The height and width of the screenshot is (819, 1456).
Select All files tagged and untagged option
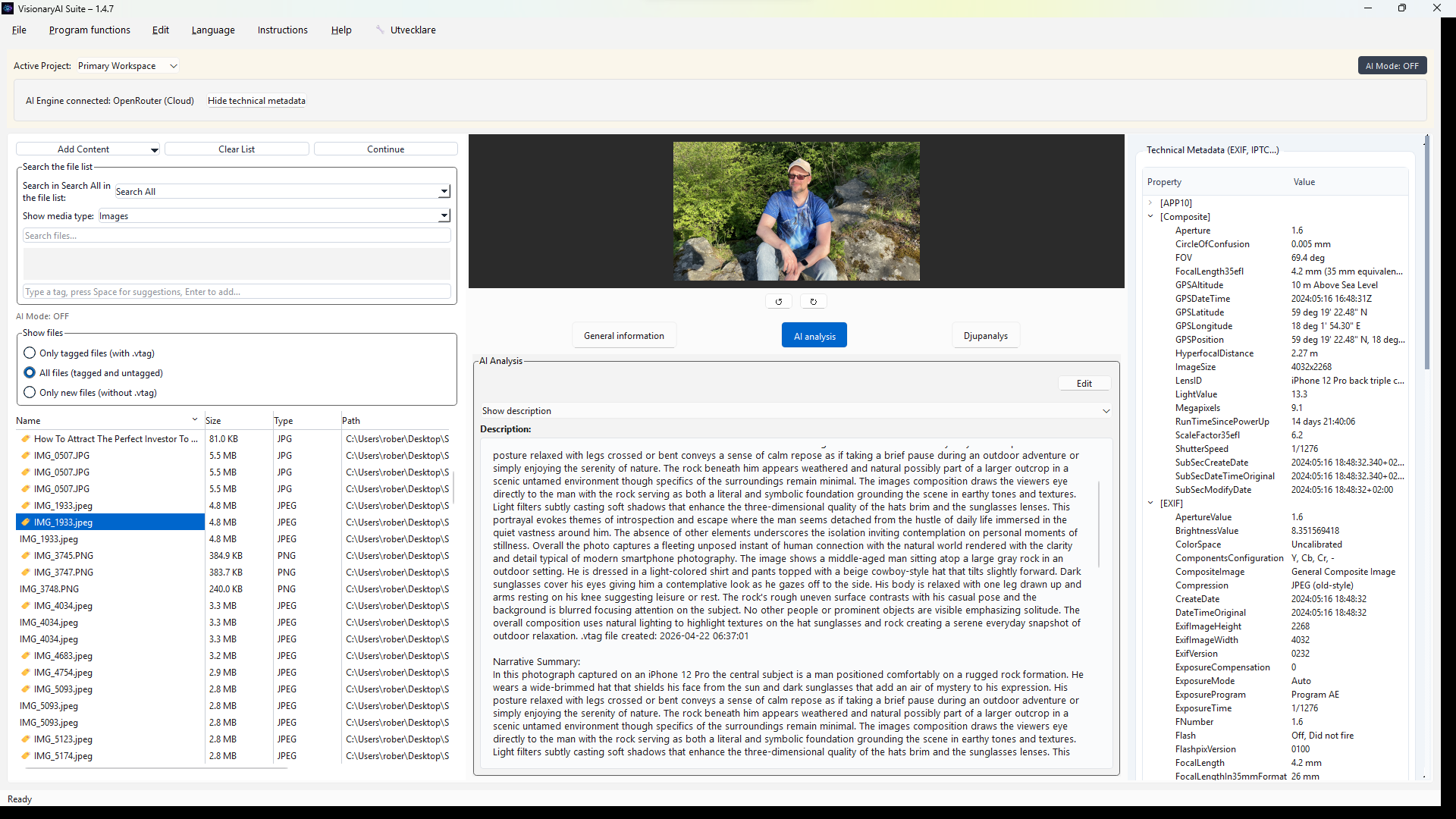pyautogui.click(x=30, y=373)
